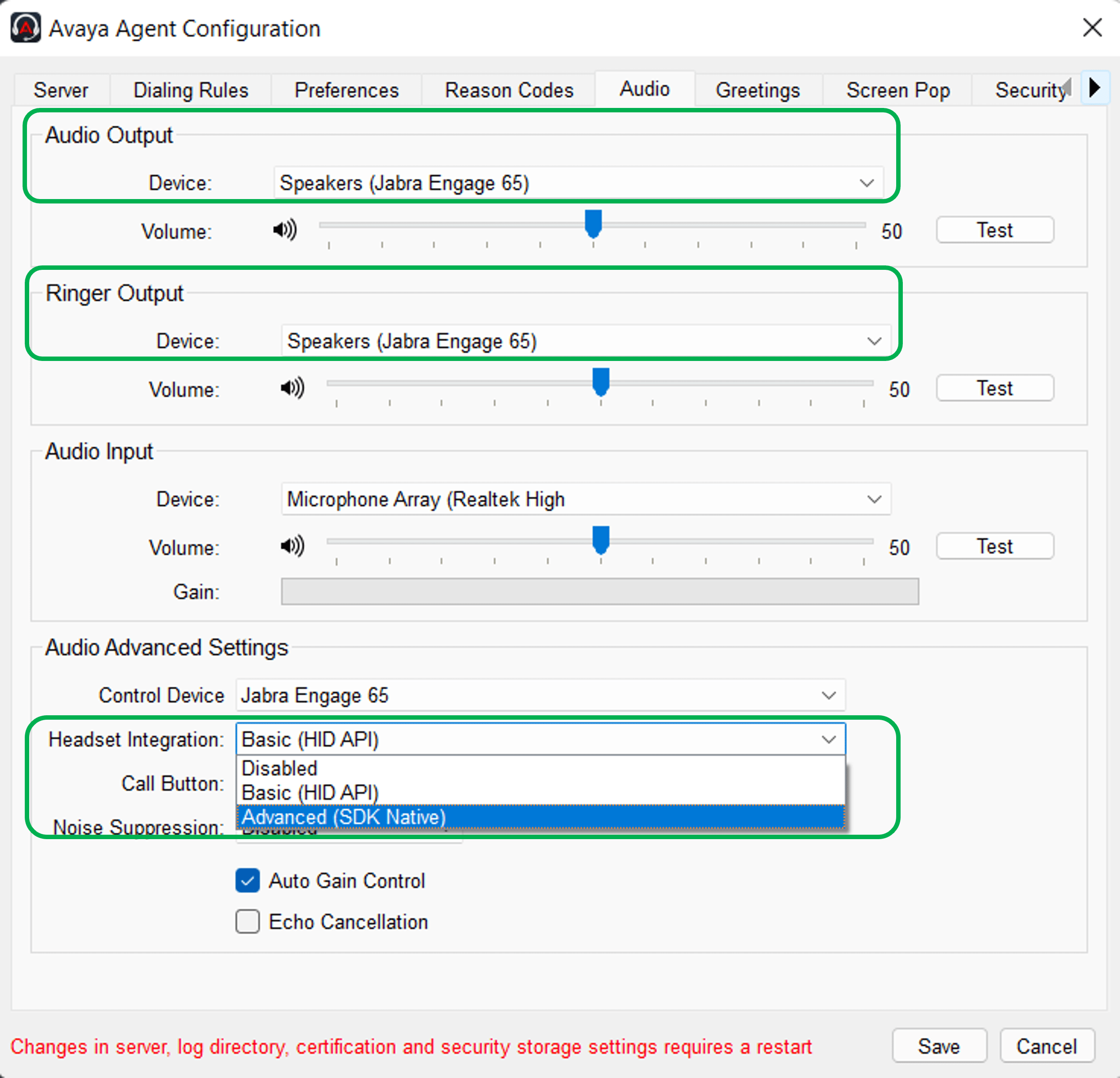Screen dimensions: 1120x1078
Task: Switch to the Greetings tab
Action: pyautogui.click(x=758, y=90)
